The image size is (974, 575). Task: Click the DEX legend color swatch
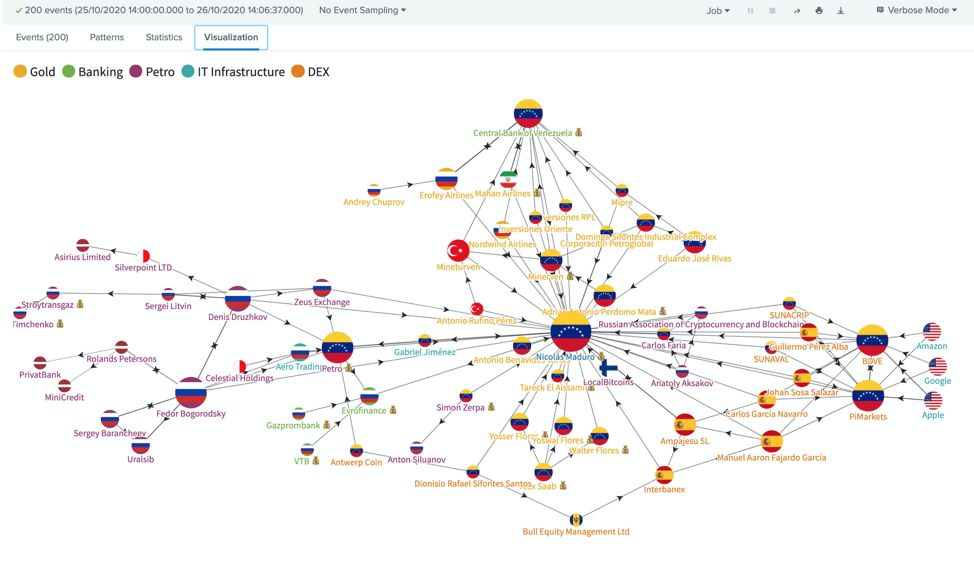298,71
